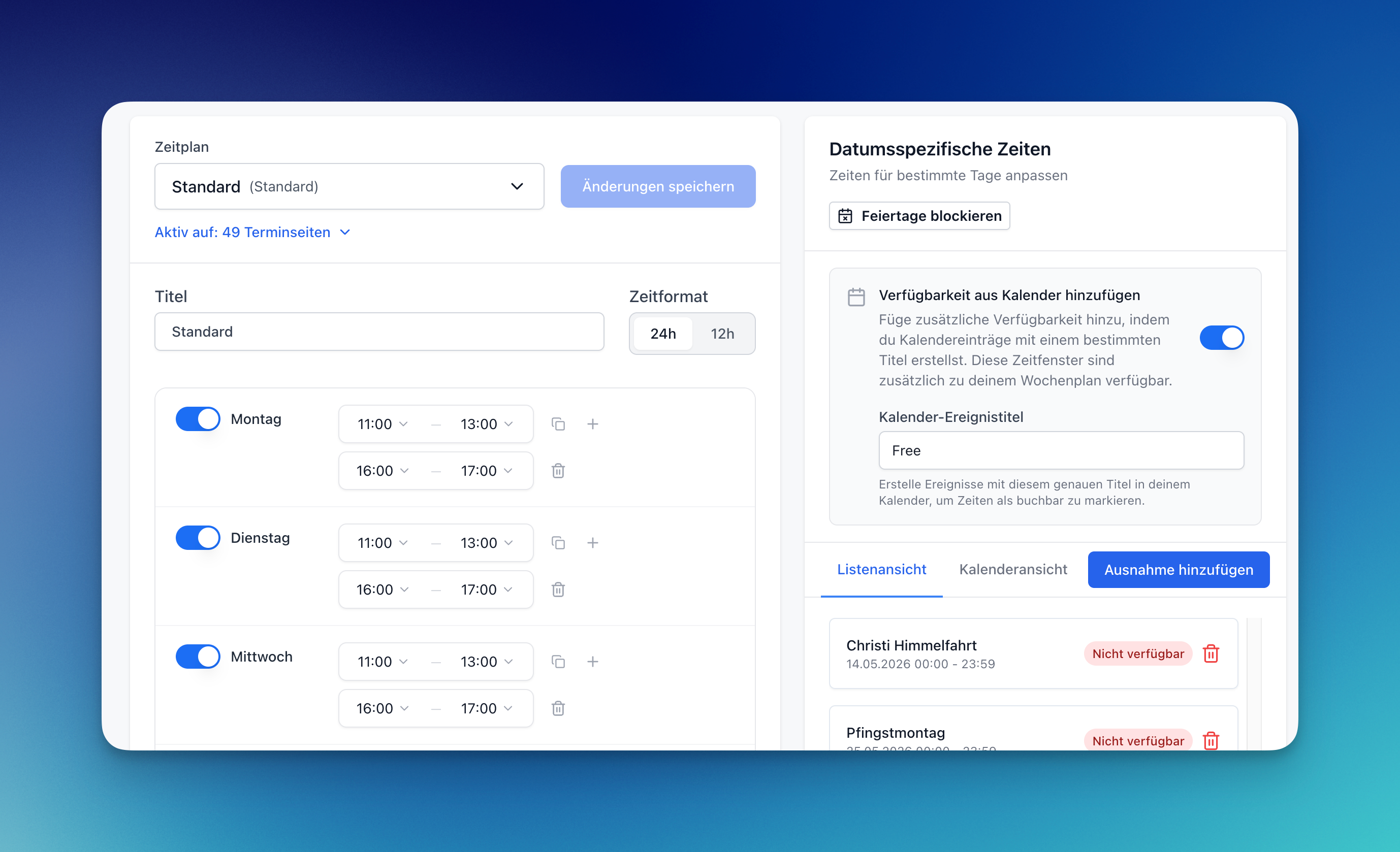Open Dienstag's 11:00 start time dropdown
This screenshot has height=852, width=1400.
(x=382, y=542)
